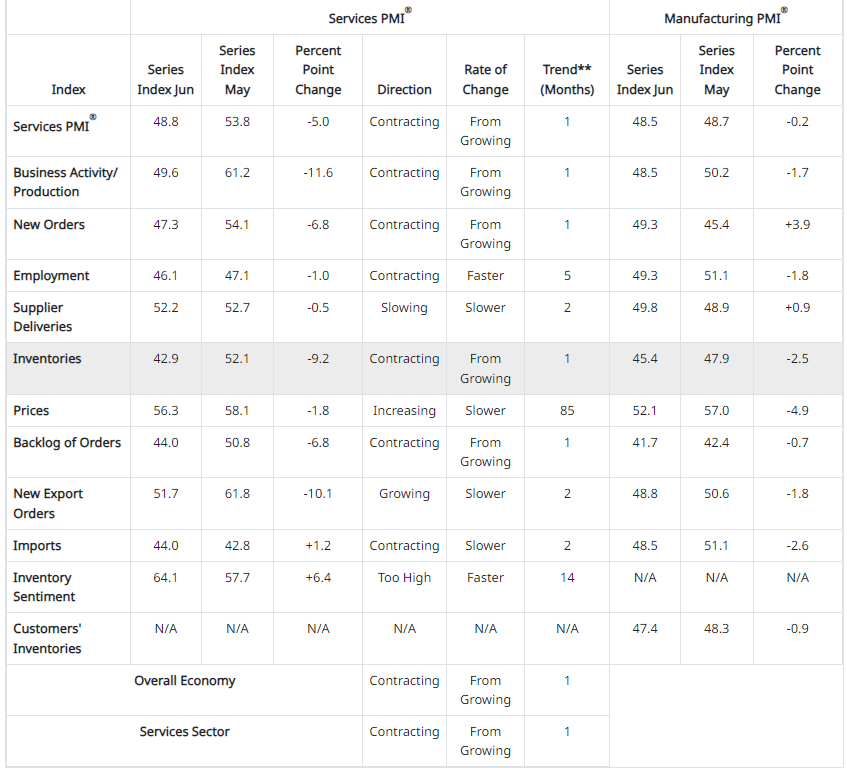Select the New Export Orders row label
The height and width of the screenshot is (768, 847).
coord(48,503)
